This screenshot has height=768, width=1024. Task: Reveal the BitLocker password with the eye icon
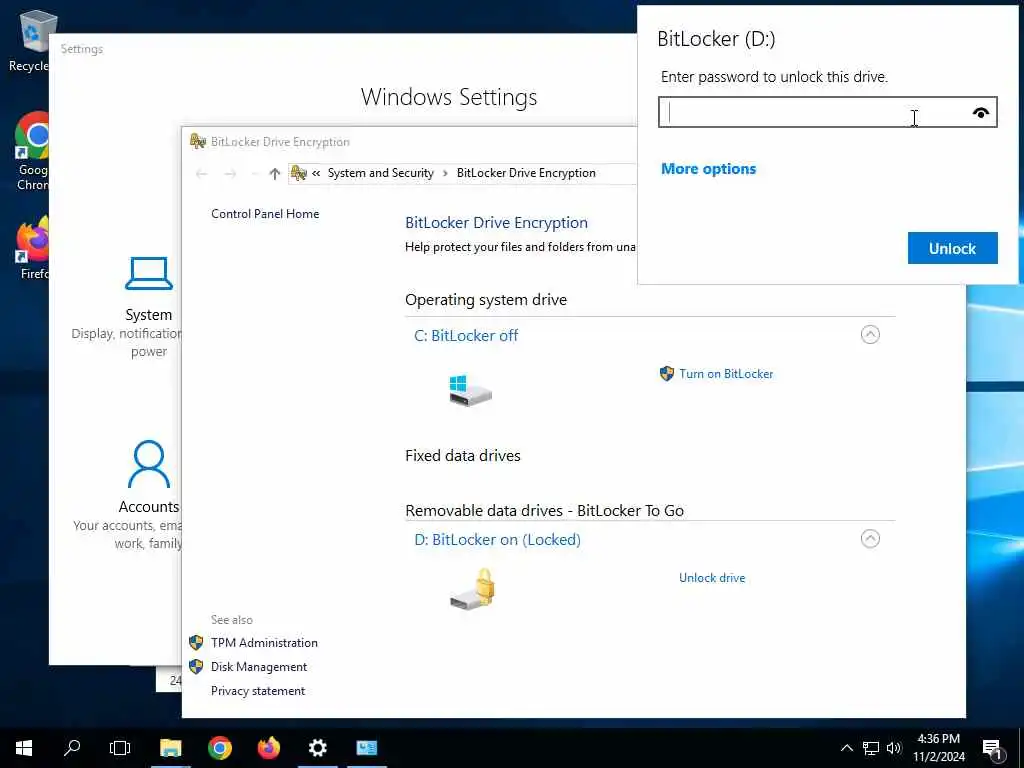980,113
